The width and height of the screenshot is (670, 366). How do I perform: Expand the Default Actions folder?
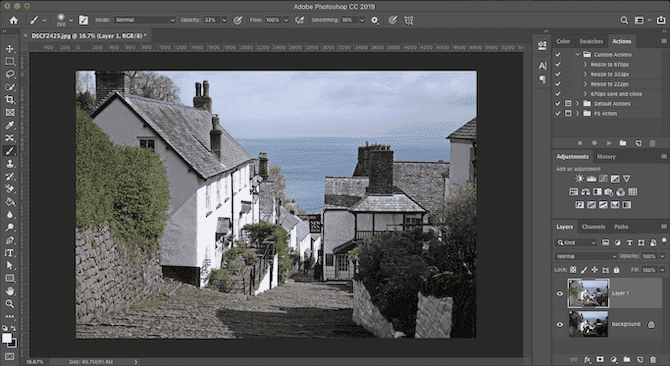tap(578, 104)
